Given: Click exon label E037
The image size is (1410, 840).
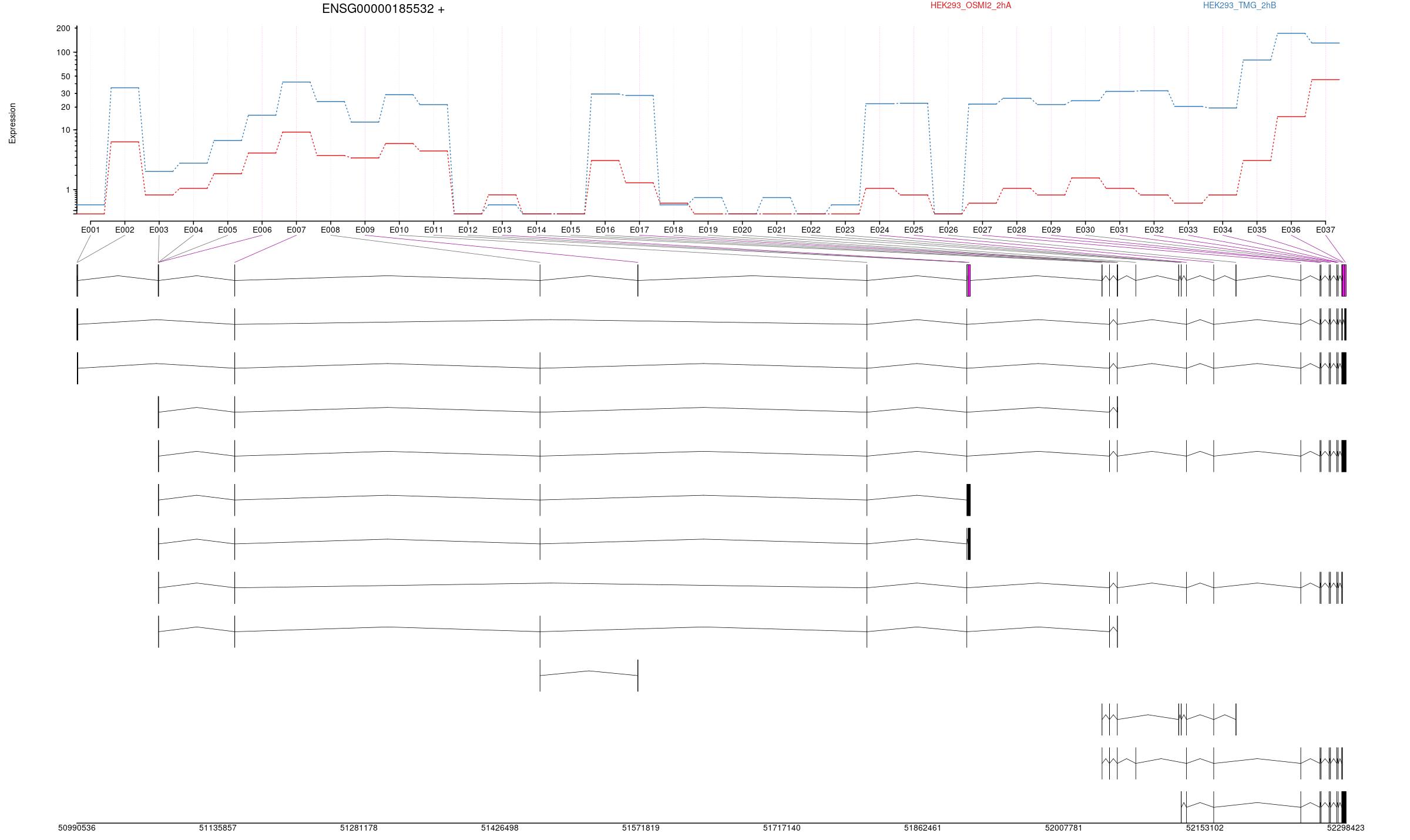Looking at the screenshot, I should coord(1325,230).
